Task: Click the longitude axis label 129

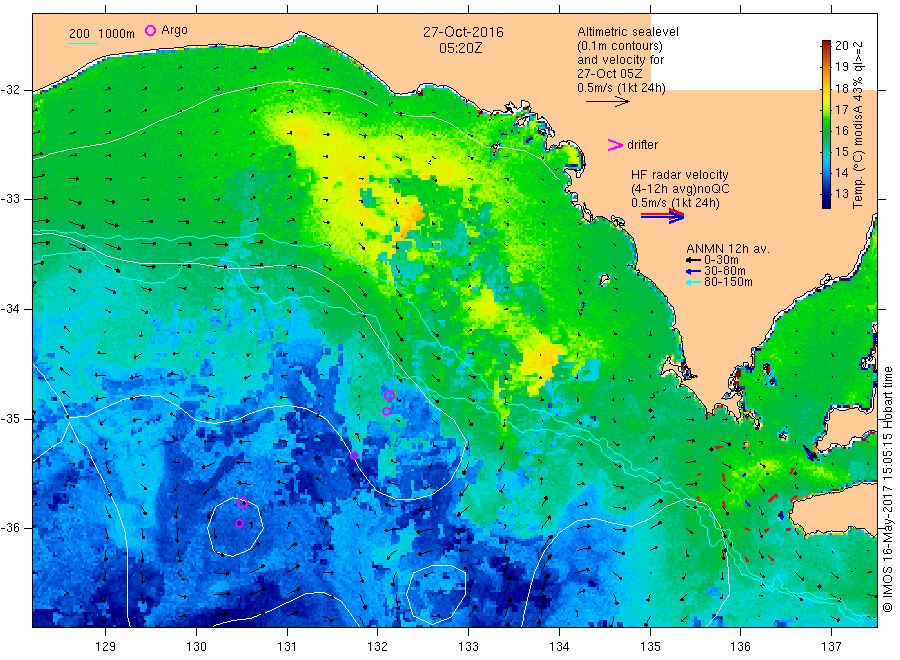Action: point(106,647)
